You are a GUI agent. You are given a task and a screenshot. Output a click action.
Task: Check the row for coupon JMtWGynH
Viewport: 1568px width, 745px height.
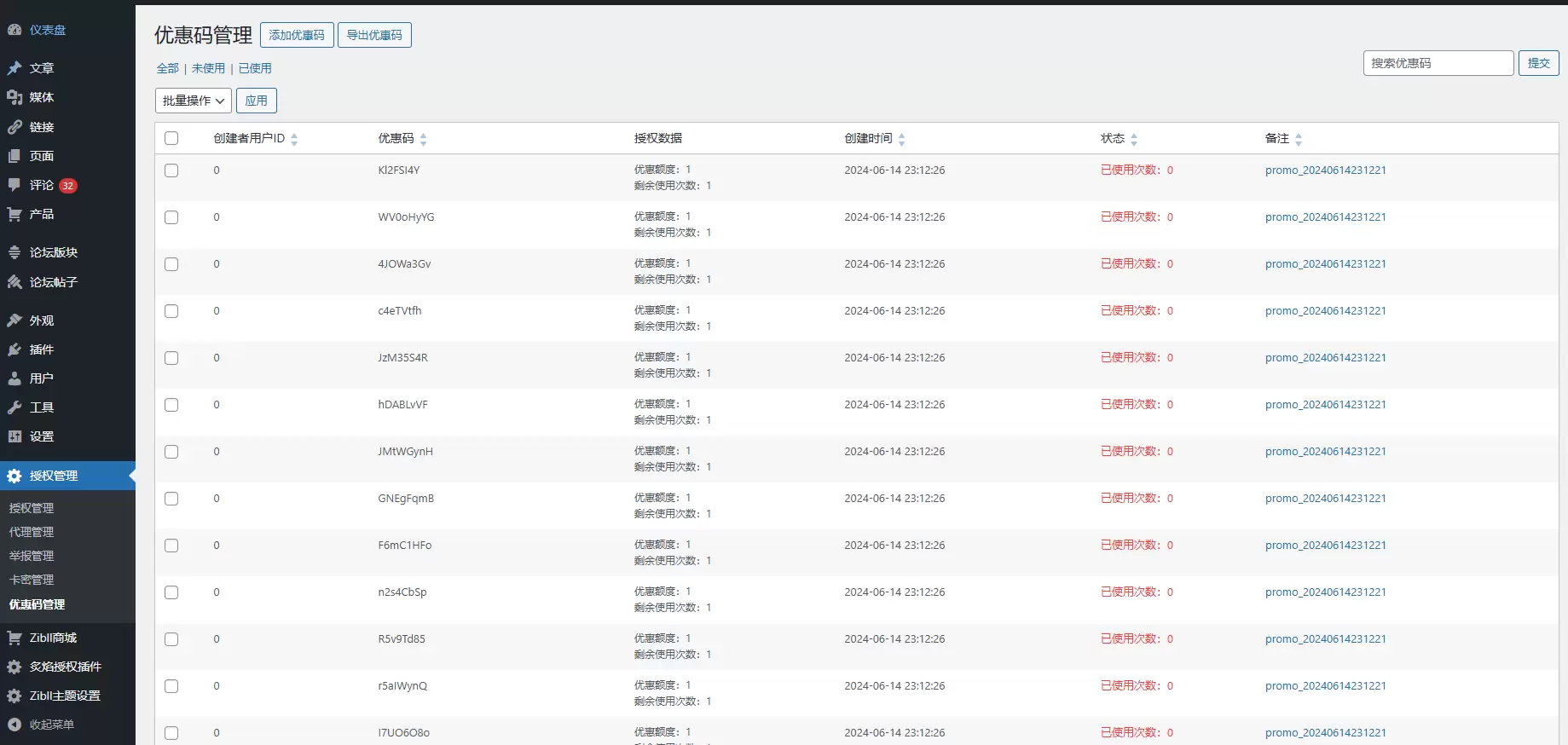(x=171, y=452)
